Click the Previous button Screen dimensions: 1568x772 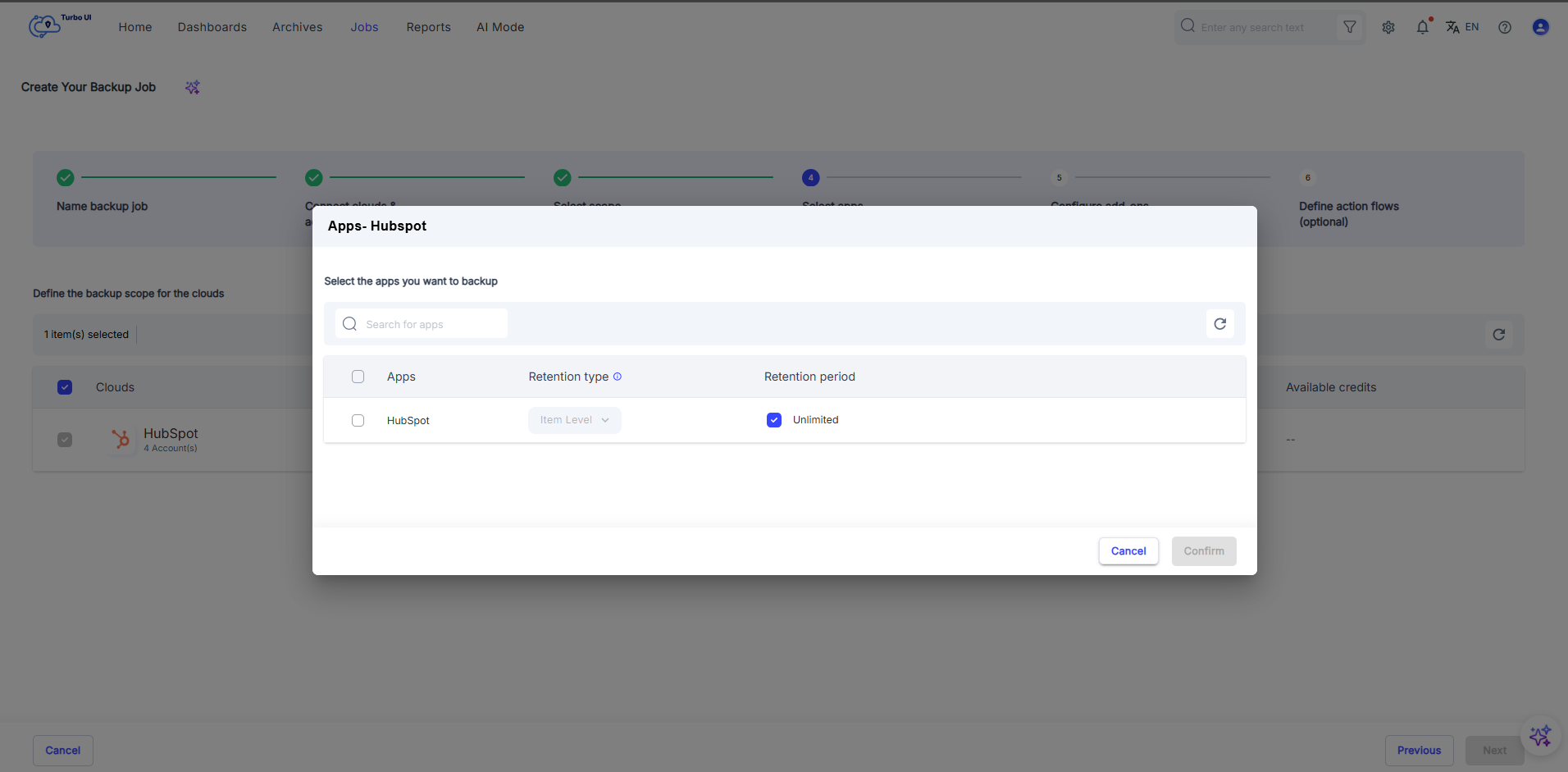pyautogui.click(x=1420, y=751)
